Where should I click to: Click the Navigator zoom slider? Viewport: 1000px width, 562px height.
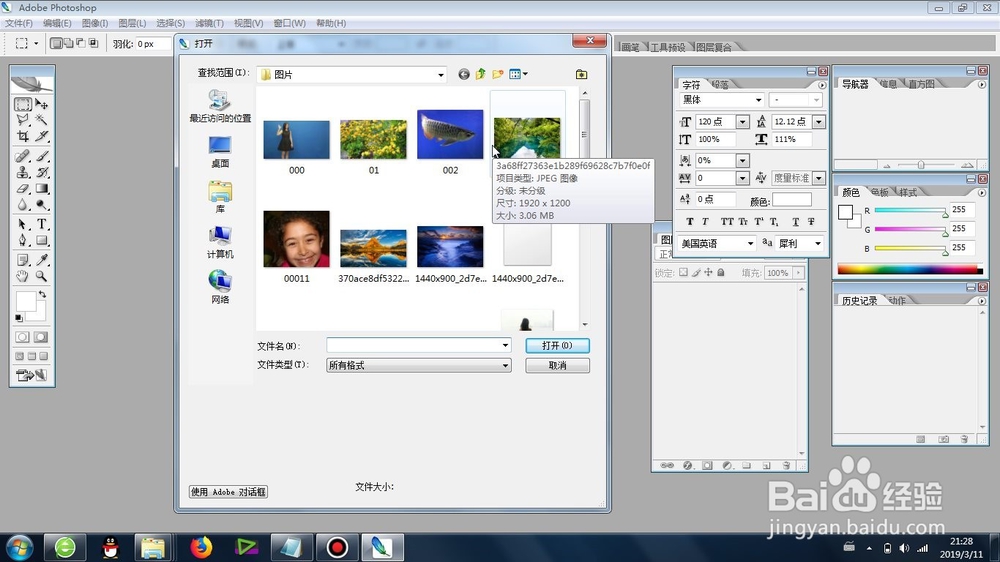[x=921, y=165]
